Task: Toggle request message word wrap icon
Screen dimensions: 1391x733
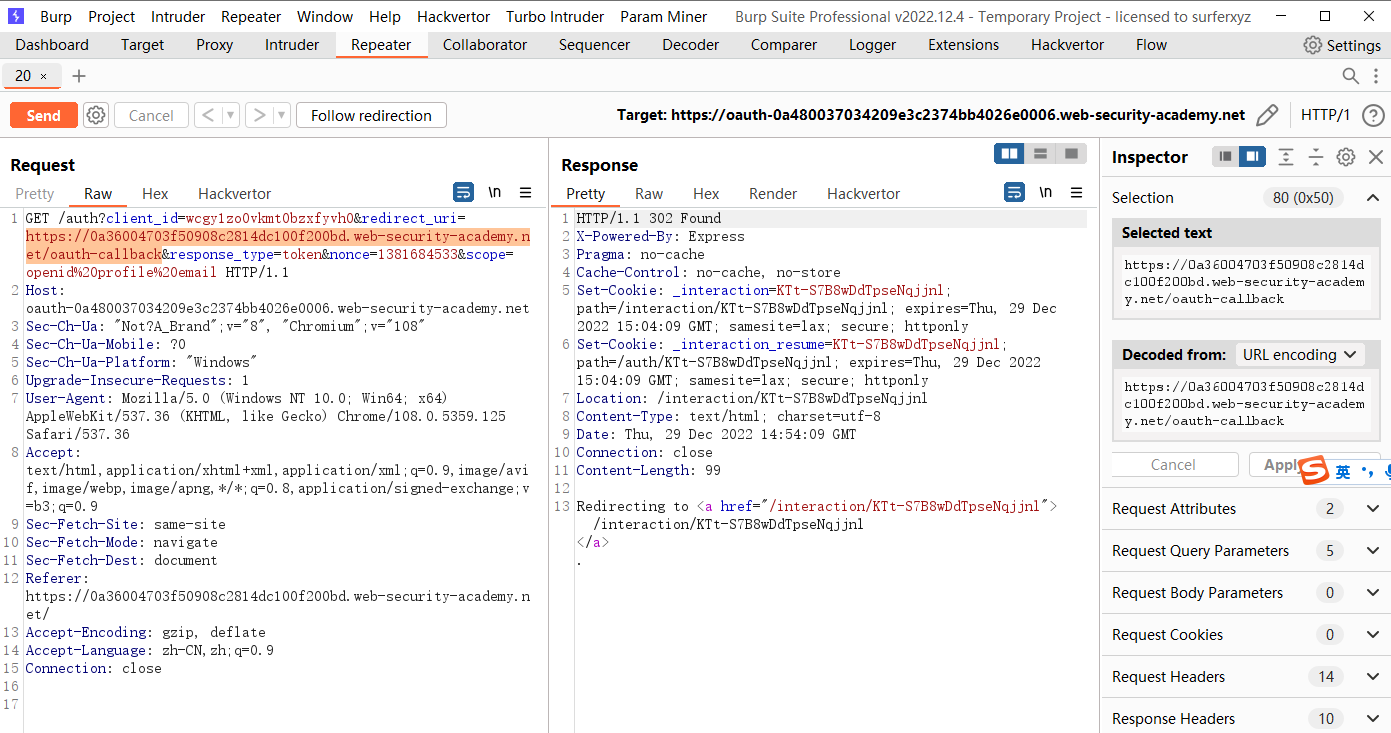Action: click(463, 192)
